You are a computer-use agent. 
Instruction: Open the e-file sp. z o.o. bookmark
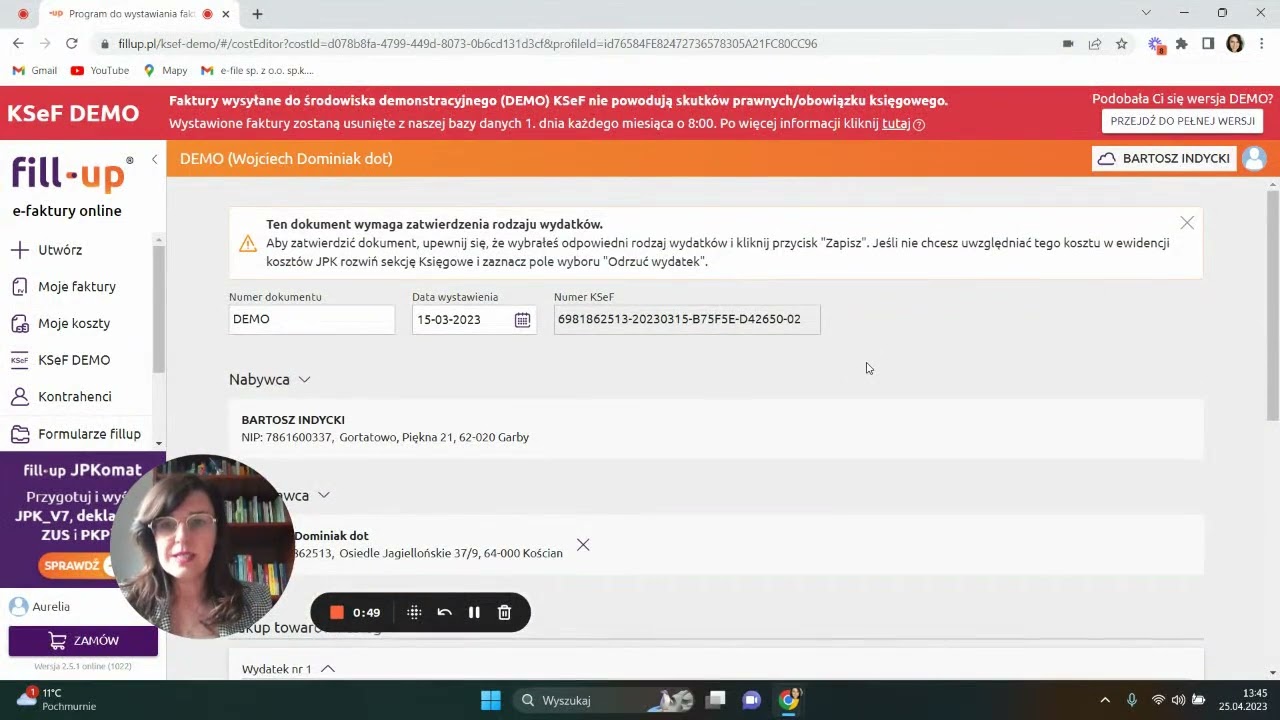click(257, 71)
